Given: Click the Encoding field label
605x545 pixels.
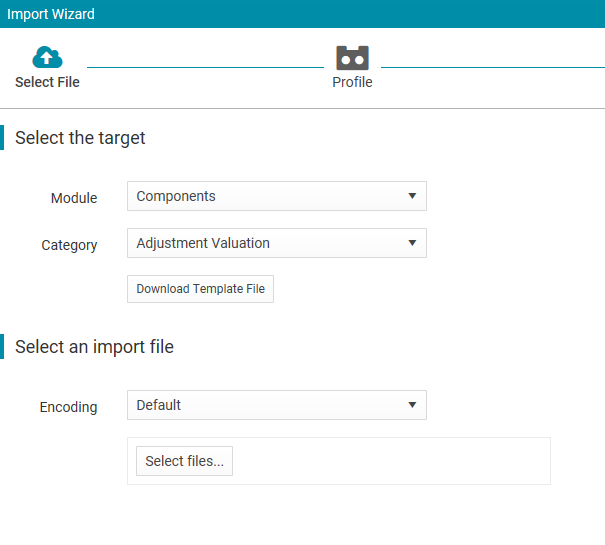Looking at the screenshot, I should [x=68, y=407].
